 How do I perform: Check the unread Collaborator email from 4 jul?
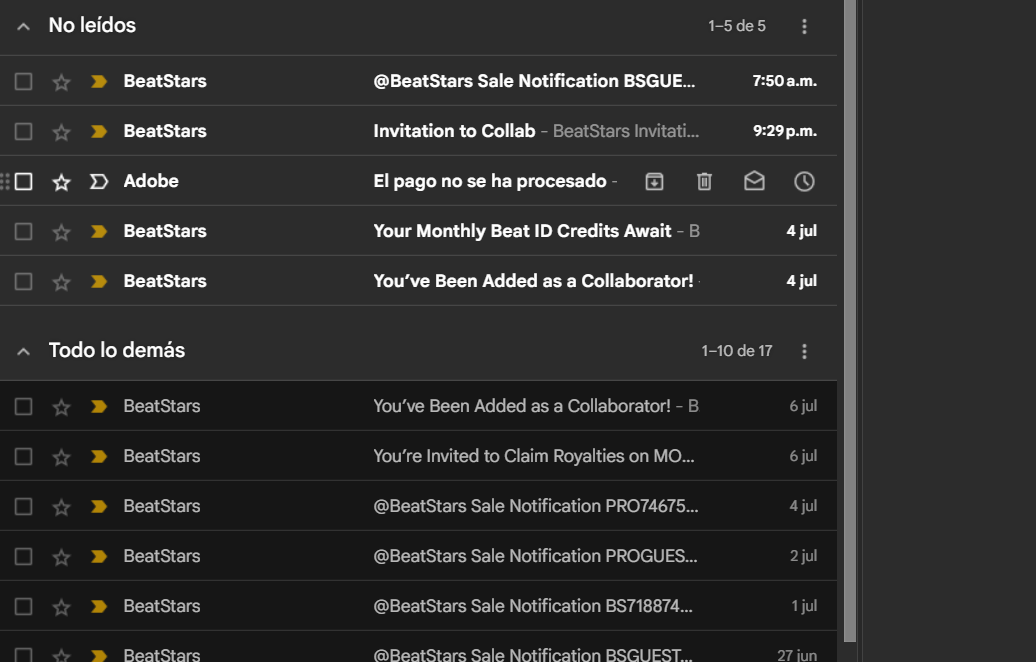coord(23,281)
